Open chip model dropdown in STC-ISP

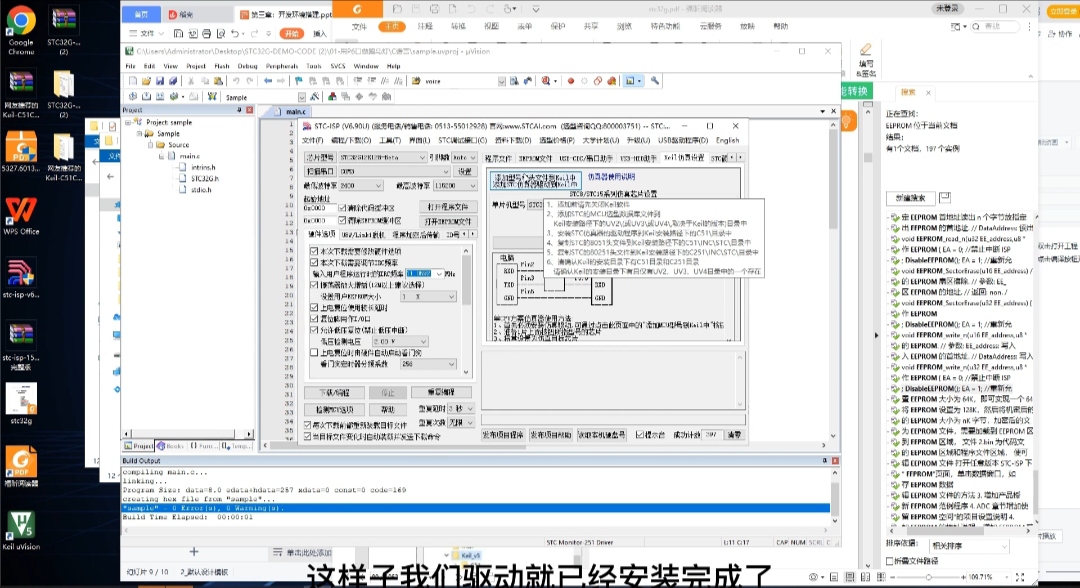click(382, 158)
